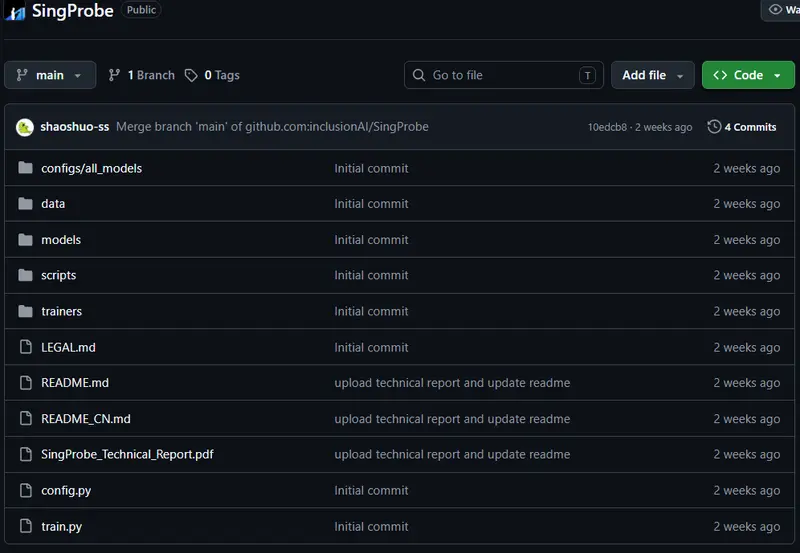Open the README_CN.md file
The image size is (800, 553).
pos(86,419)
